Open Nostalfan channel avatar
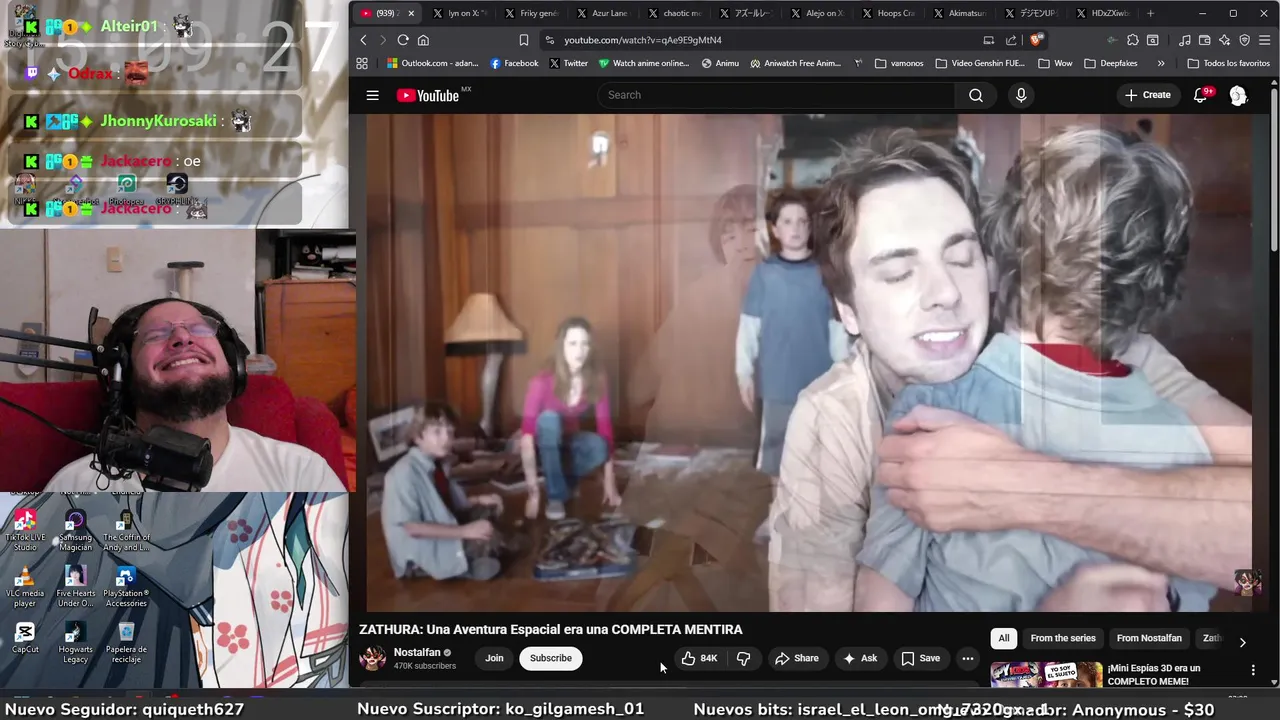The image size is (1280, 720). pyautogui.click(x=373, y=658)
